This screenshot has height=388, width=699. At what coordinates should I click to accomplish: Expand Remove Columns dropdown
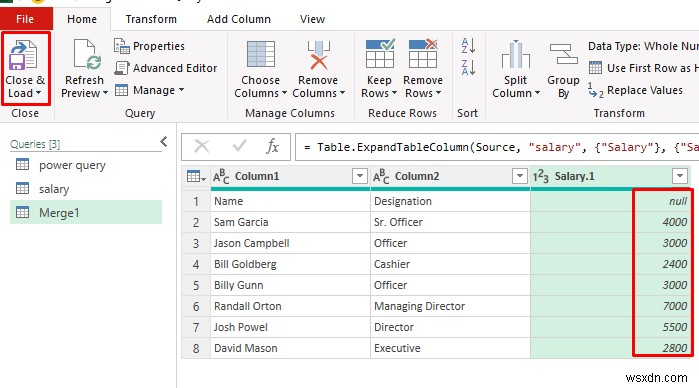click(x=342, y=93)
